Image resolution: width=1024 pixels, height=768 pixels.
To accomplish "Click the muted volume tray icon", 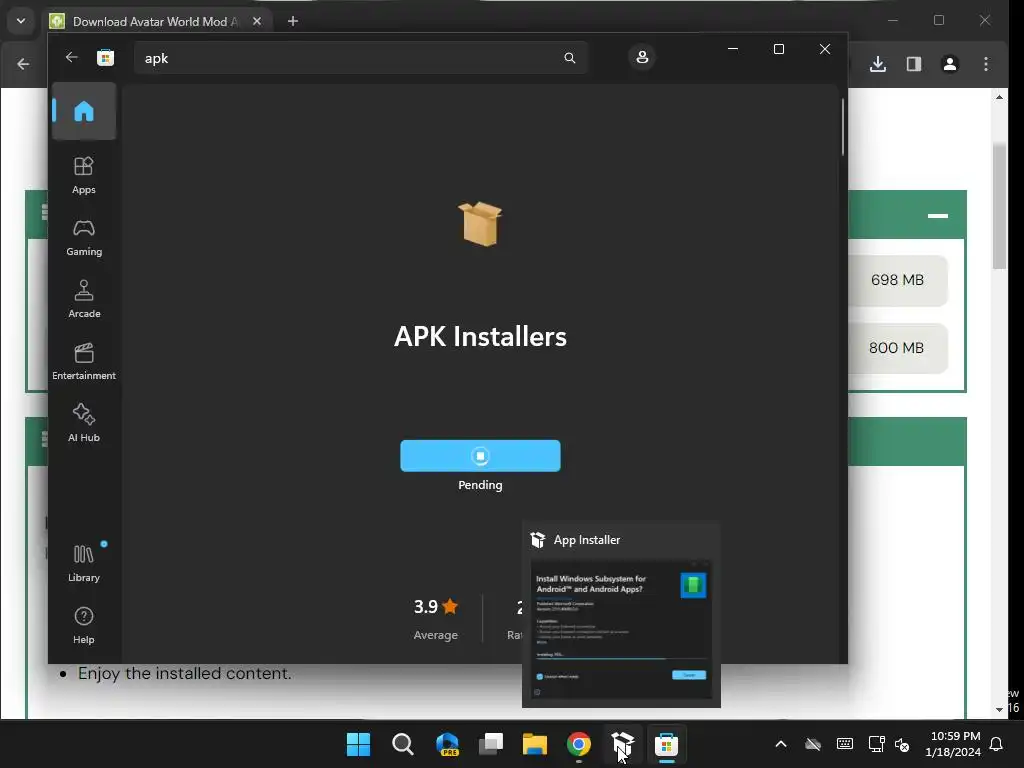I will [x=903, y=744].
